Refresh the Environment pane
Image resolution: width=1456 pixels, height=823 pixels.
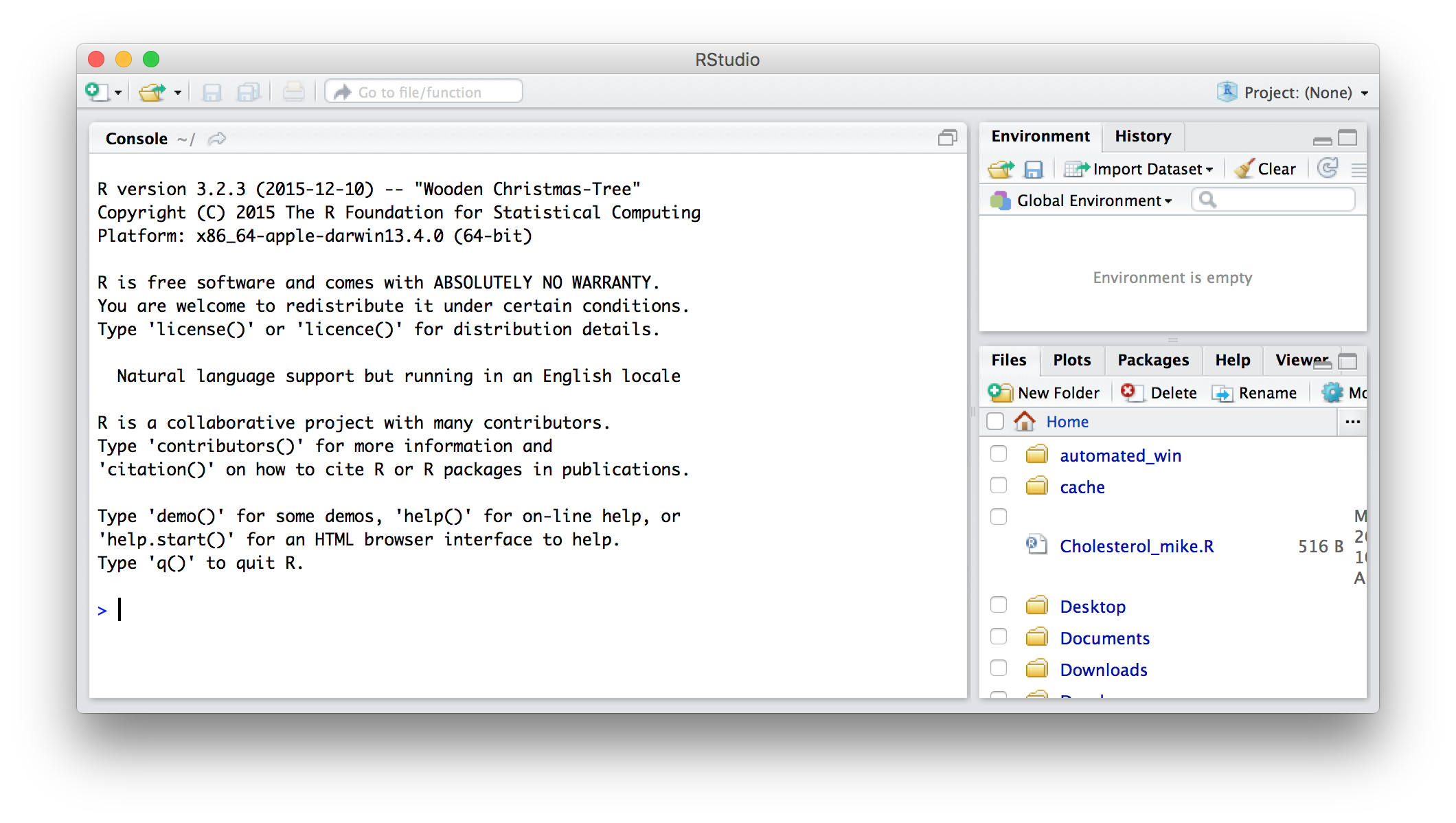point(1328,168)
